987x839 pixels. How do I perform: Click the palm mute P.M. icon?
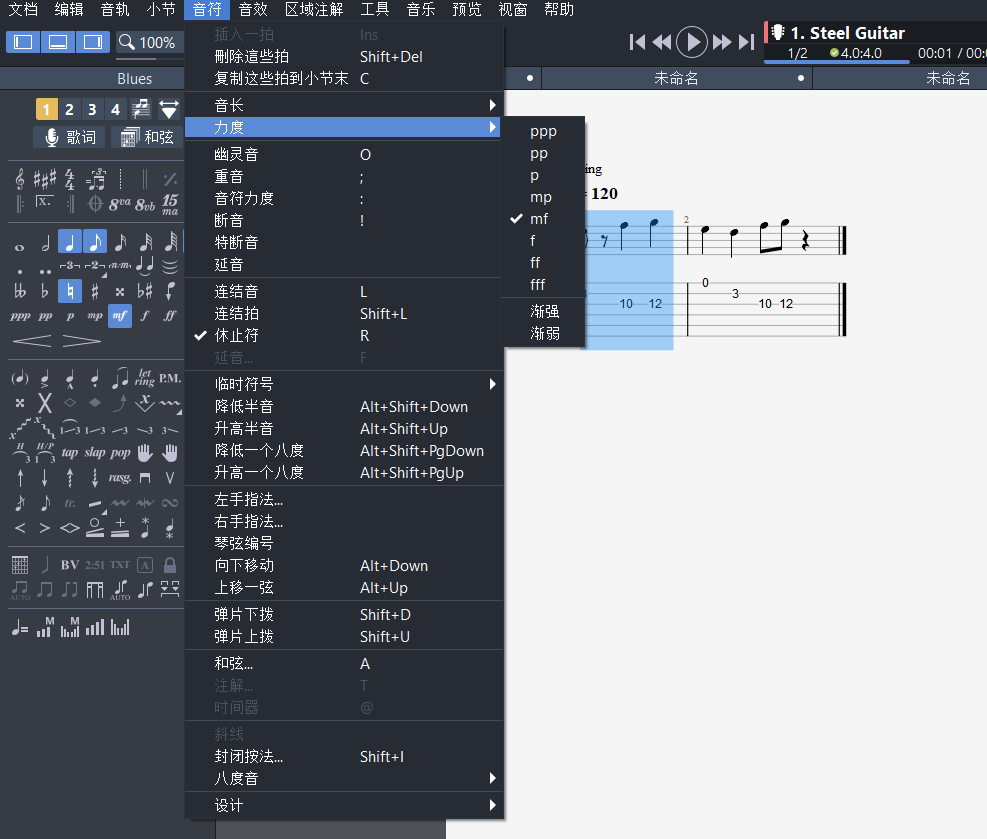170,378
